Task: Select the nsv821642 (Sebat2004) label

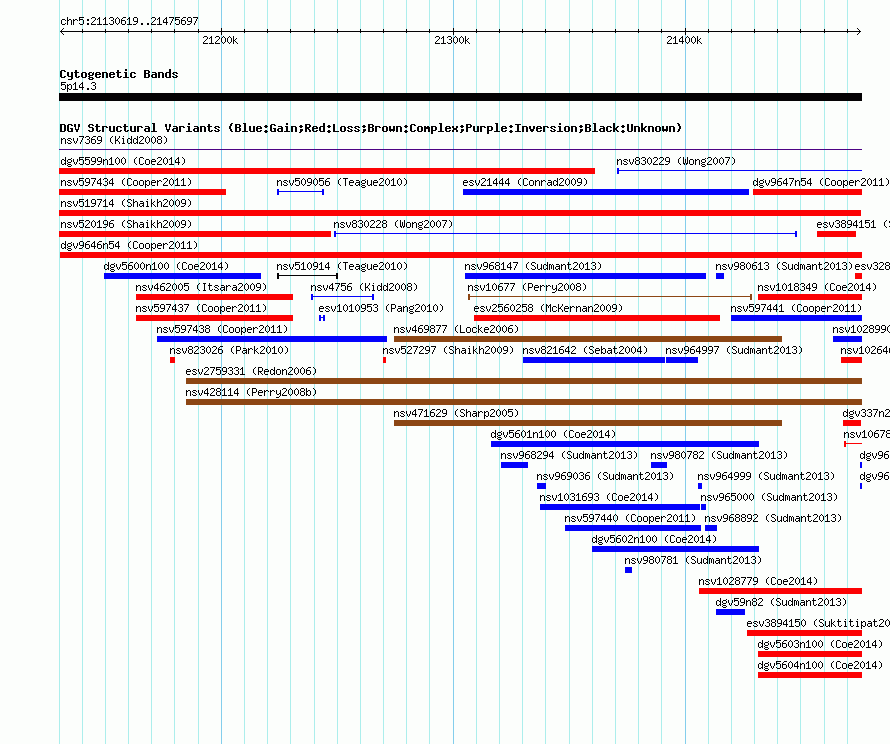Action: 585,350
